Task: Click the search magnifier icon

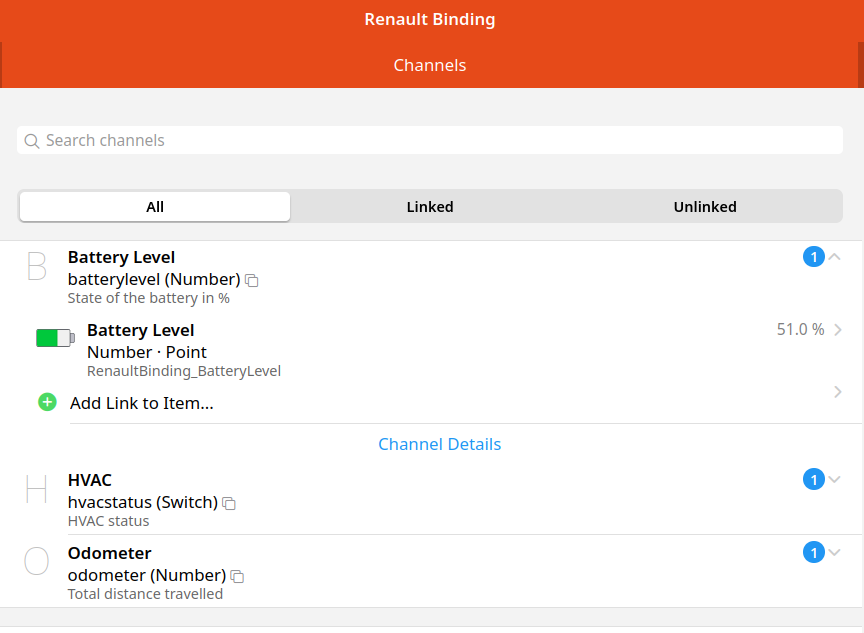Action: coord(32,141)
